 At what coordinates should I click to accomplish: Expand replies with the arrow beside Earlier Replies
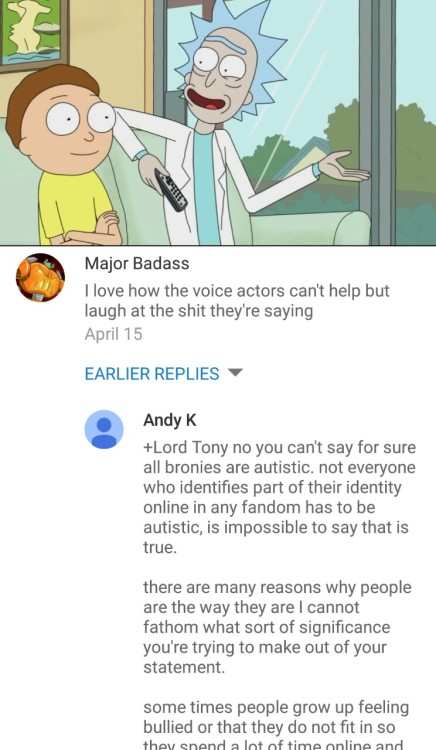tap(236, 373)
